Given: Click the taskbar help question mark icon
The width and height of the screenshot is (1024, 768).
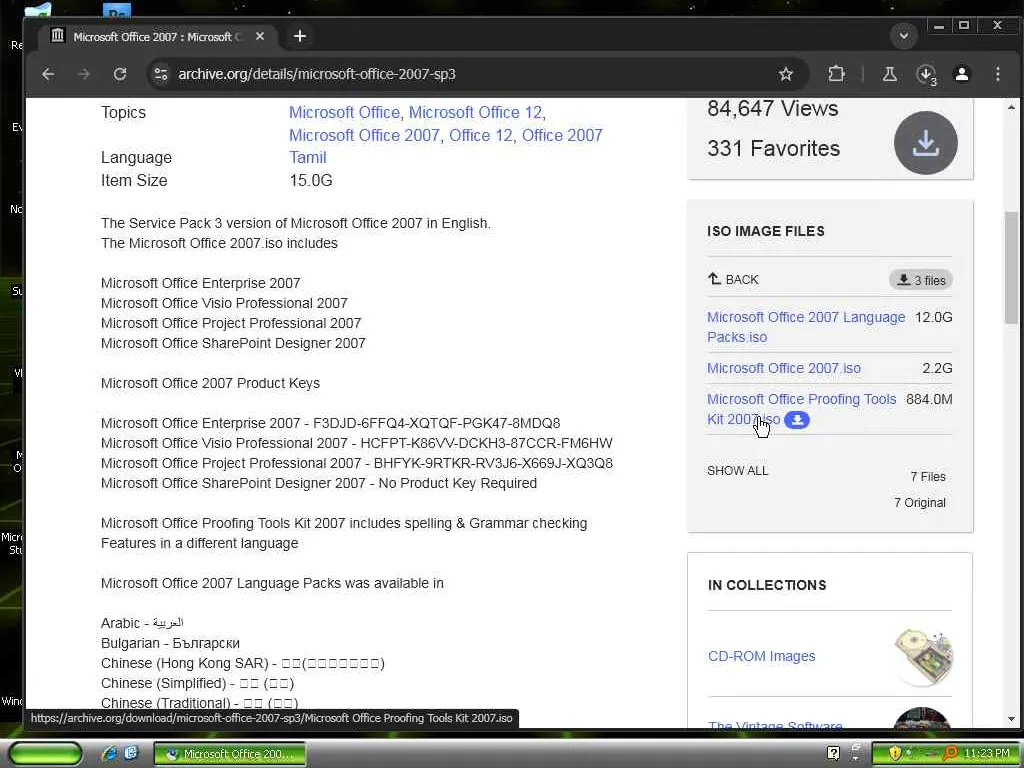Looking at the screenshot, I should [x=833, y=753].
